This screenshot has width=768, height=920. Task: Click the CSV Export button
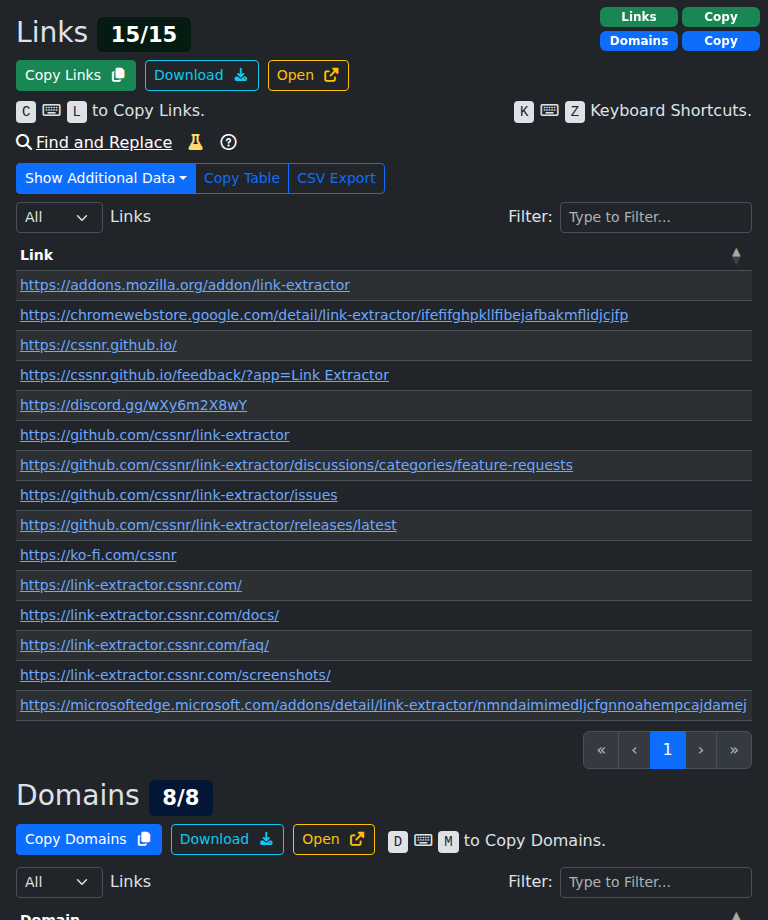click(336, 178)
